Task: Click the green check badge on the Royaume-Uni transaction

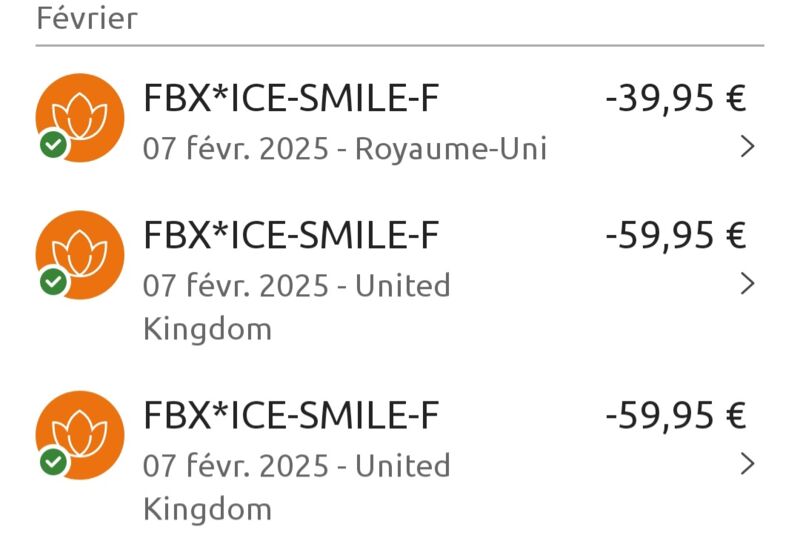Action: 54,144
